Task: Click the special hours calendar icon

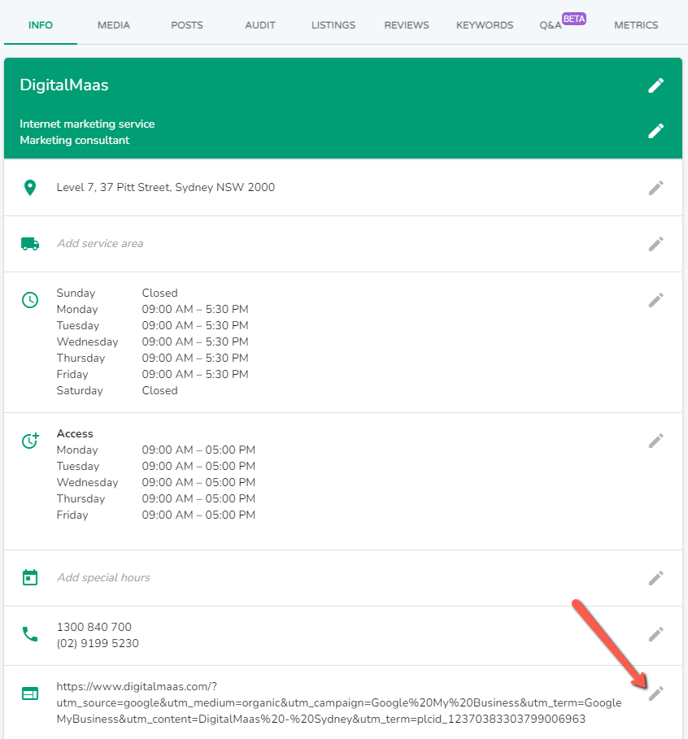Action: [30, 577]
